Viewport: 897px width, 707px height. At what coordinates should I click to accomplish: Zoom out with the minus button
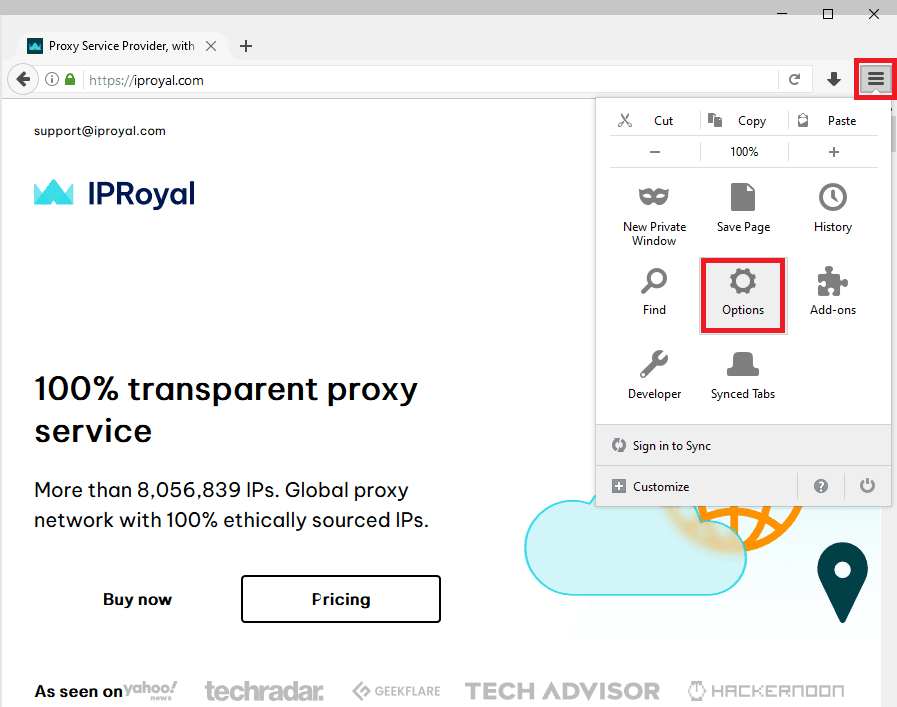[655, 152]
